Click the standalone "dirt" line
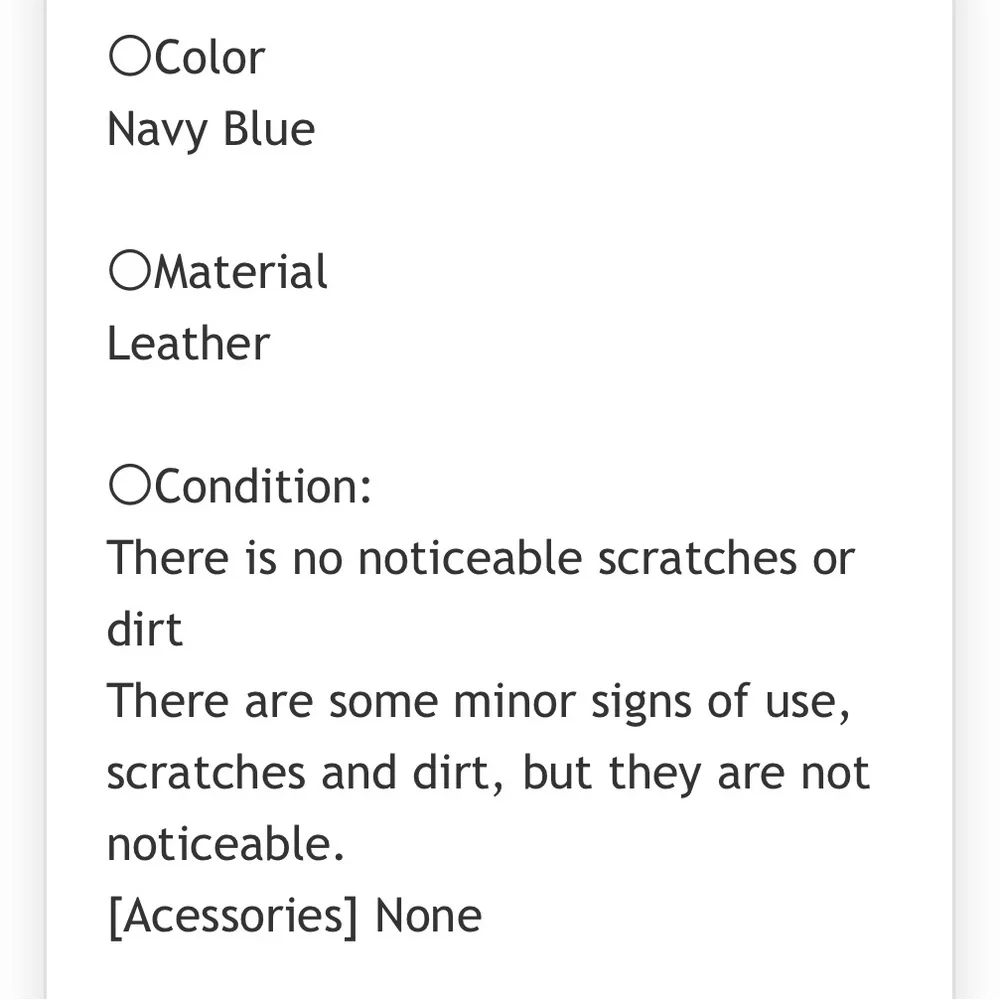 [x=145, y=630]
